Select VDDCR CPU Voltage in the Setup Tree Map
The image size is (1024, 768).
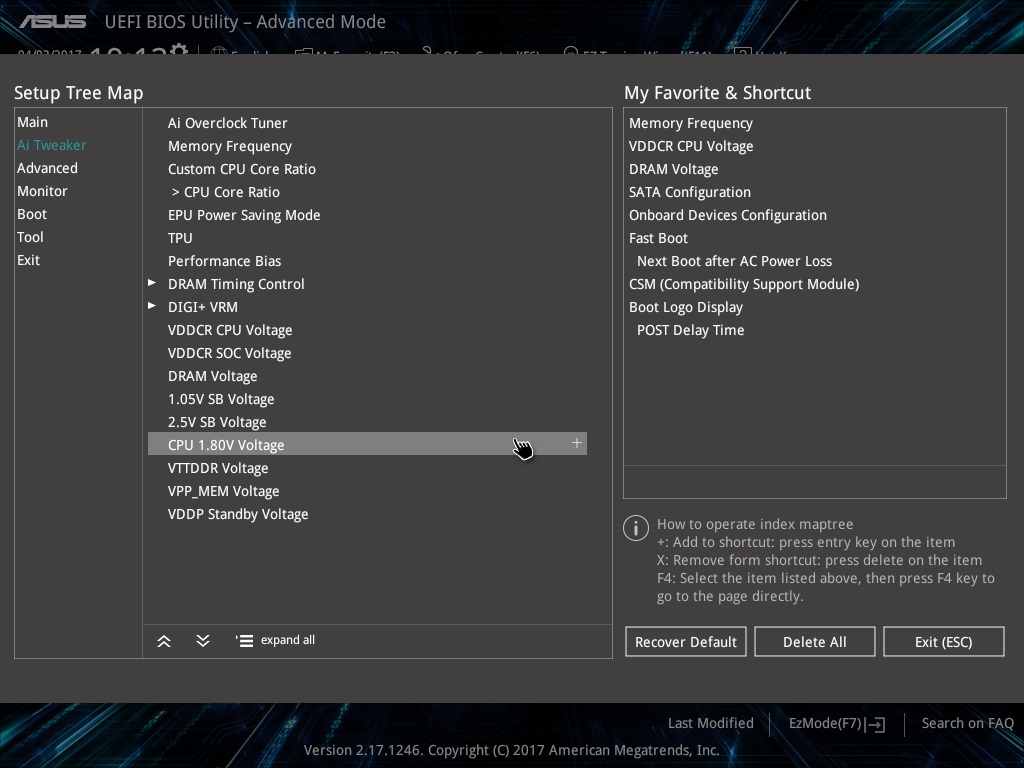tap(230, 330)
